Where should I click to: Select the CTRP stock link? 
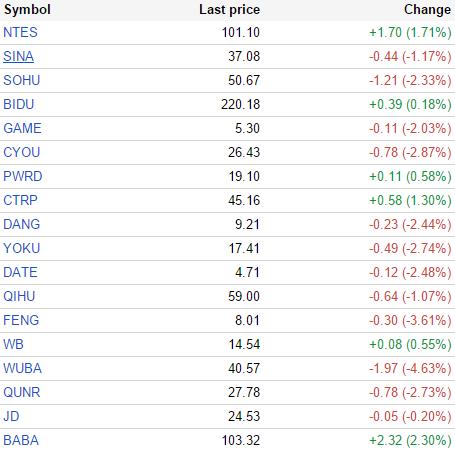point(20,200)
